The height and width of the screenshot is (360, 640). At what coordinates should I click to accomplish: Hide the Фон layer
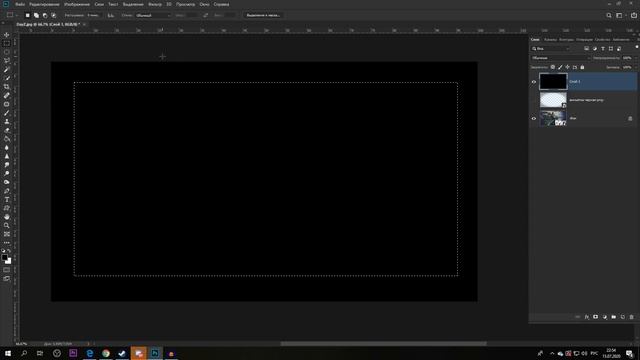(x=533, y=119)
